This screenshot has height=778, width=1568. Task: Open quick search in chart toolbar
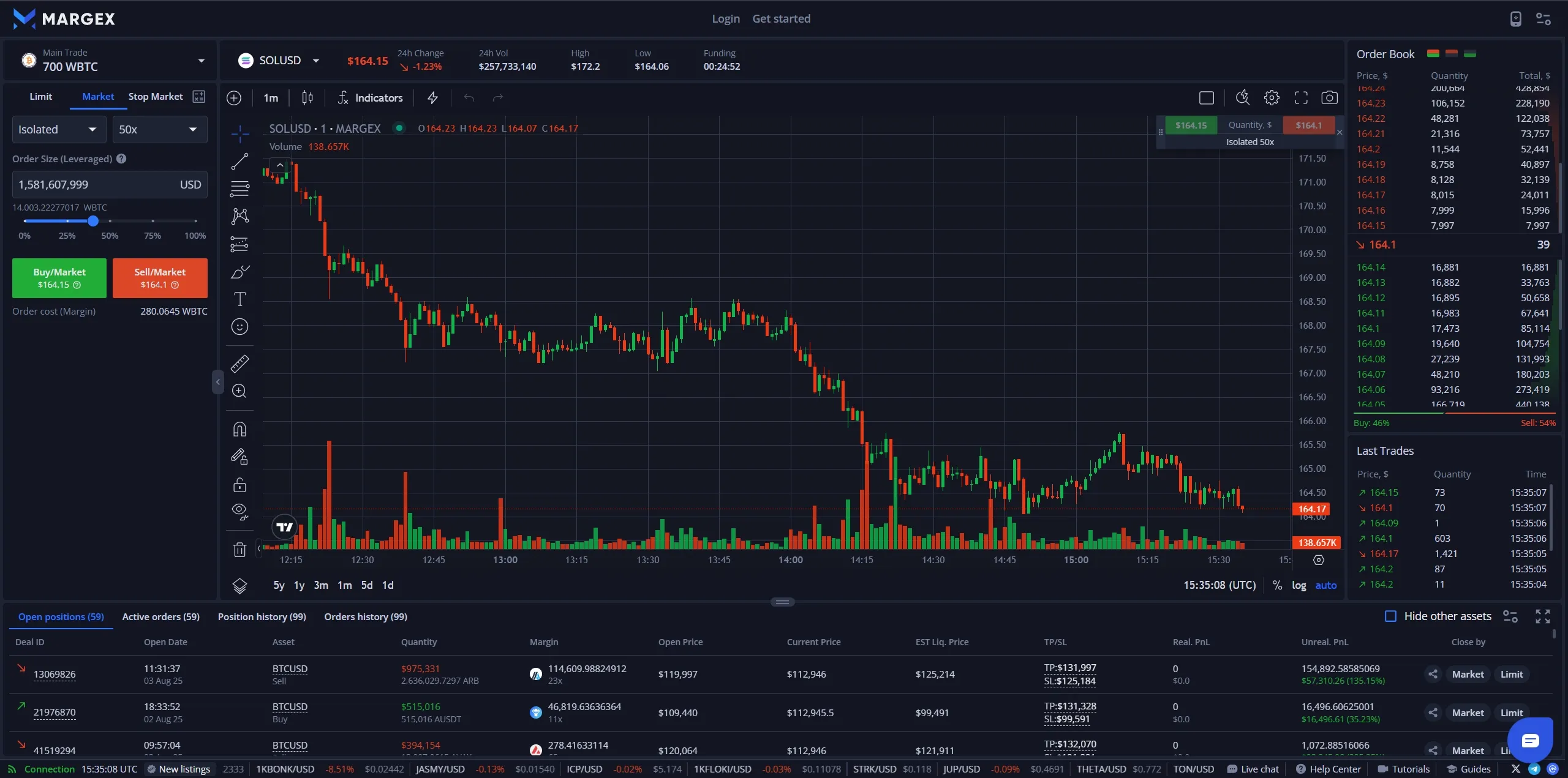[1242, 98]
